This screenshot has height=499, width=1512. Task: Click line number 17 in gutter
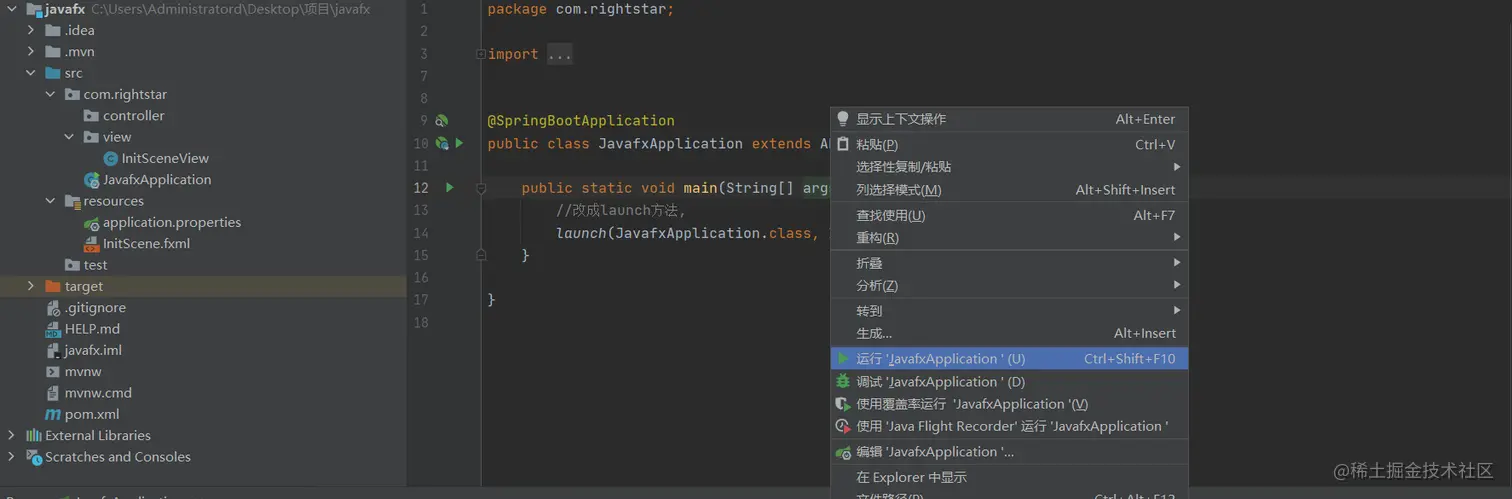(x=420, y=300)
